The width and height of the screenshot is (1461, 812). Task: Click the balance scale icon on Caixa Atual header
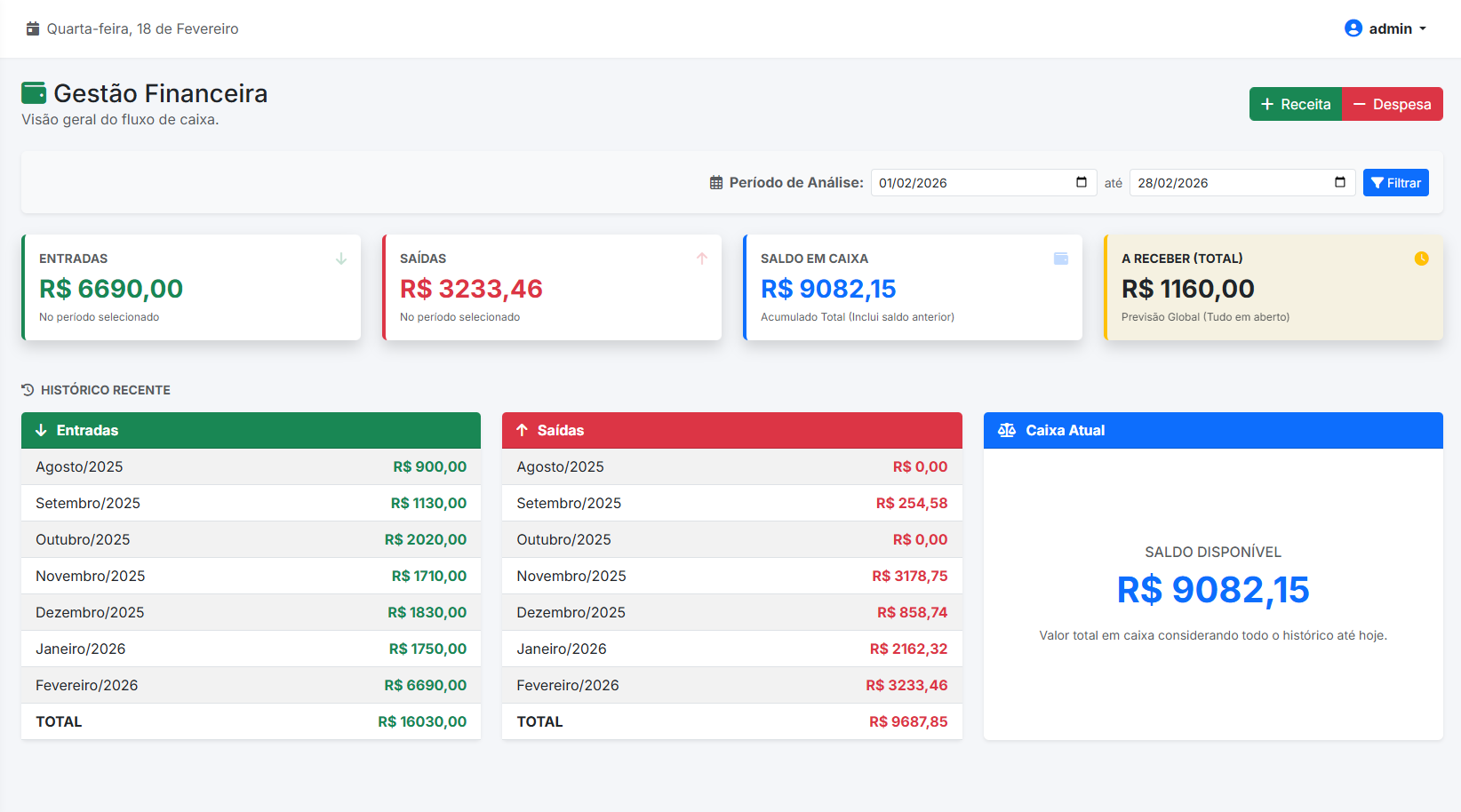point(1007,430)
